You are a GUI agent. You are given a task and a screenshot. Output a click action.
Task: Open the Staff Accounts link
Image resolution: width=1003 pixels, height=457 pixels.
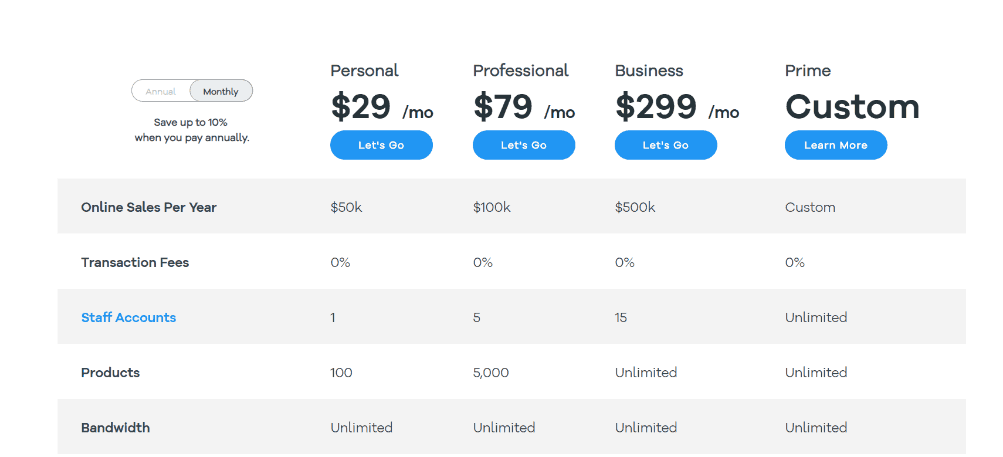[x=129, y=317]
